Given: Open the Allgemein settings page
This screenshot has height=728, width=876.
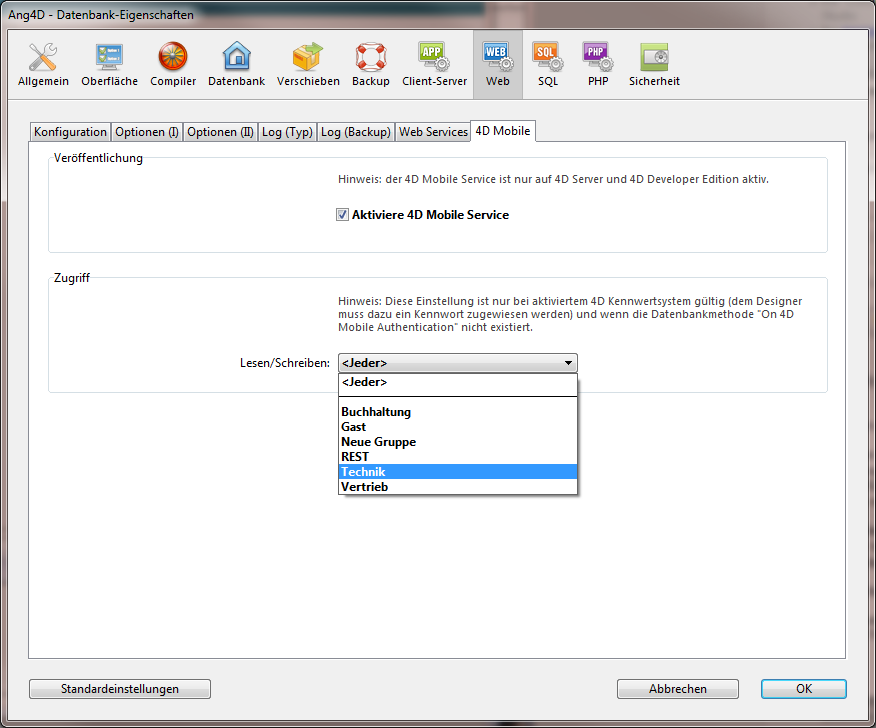Looking at the screenshot, I should coord(43,65).
